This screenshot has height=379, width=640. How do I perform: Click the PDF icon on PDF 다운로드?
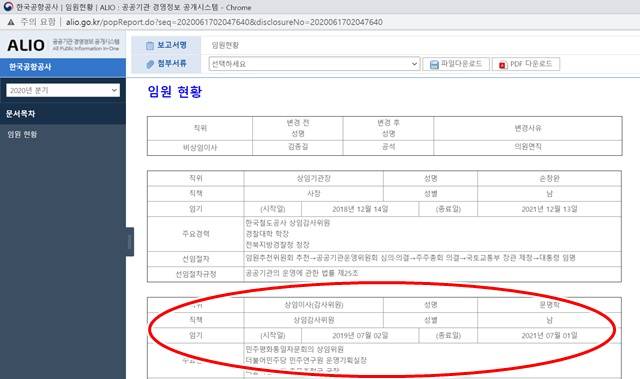point(503,64)
